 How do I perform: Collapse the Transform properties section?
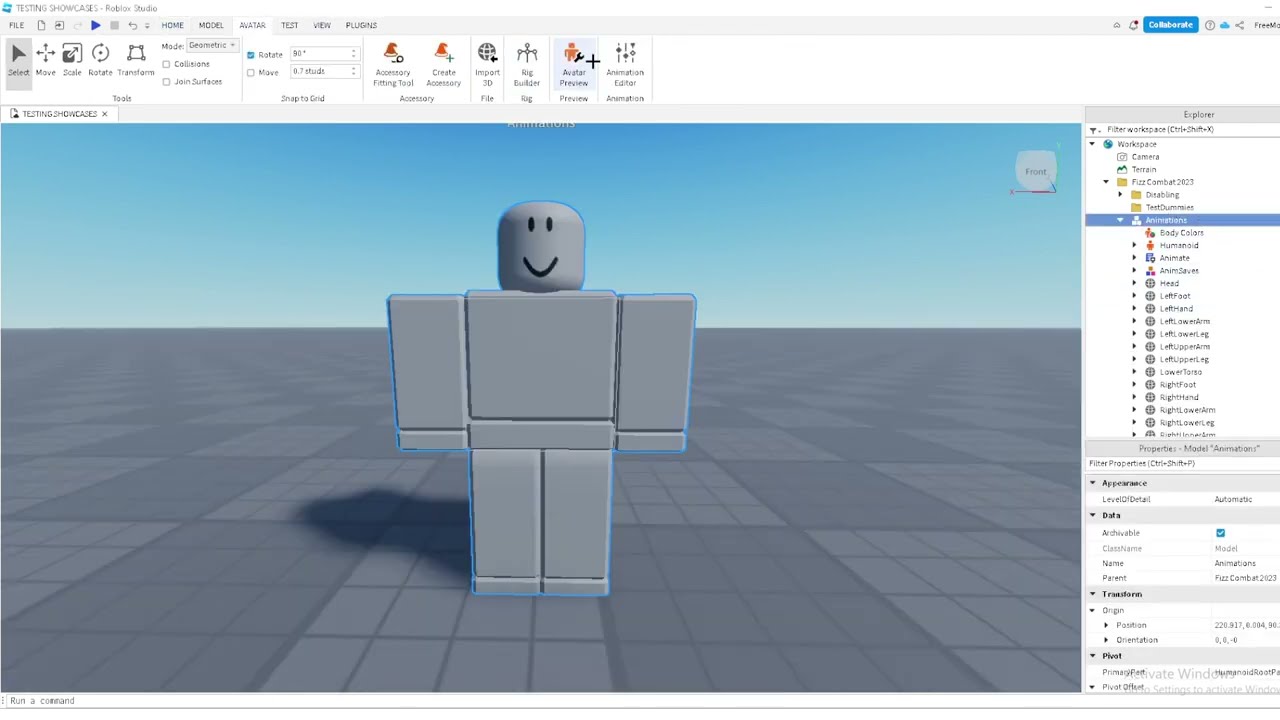pos(1093,594)
